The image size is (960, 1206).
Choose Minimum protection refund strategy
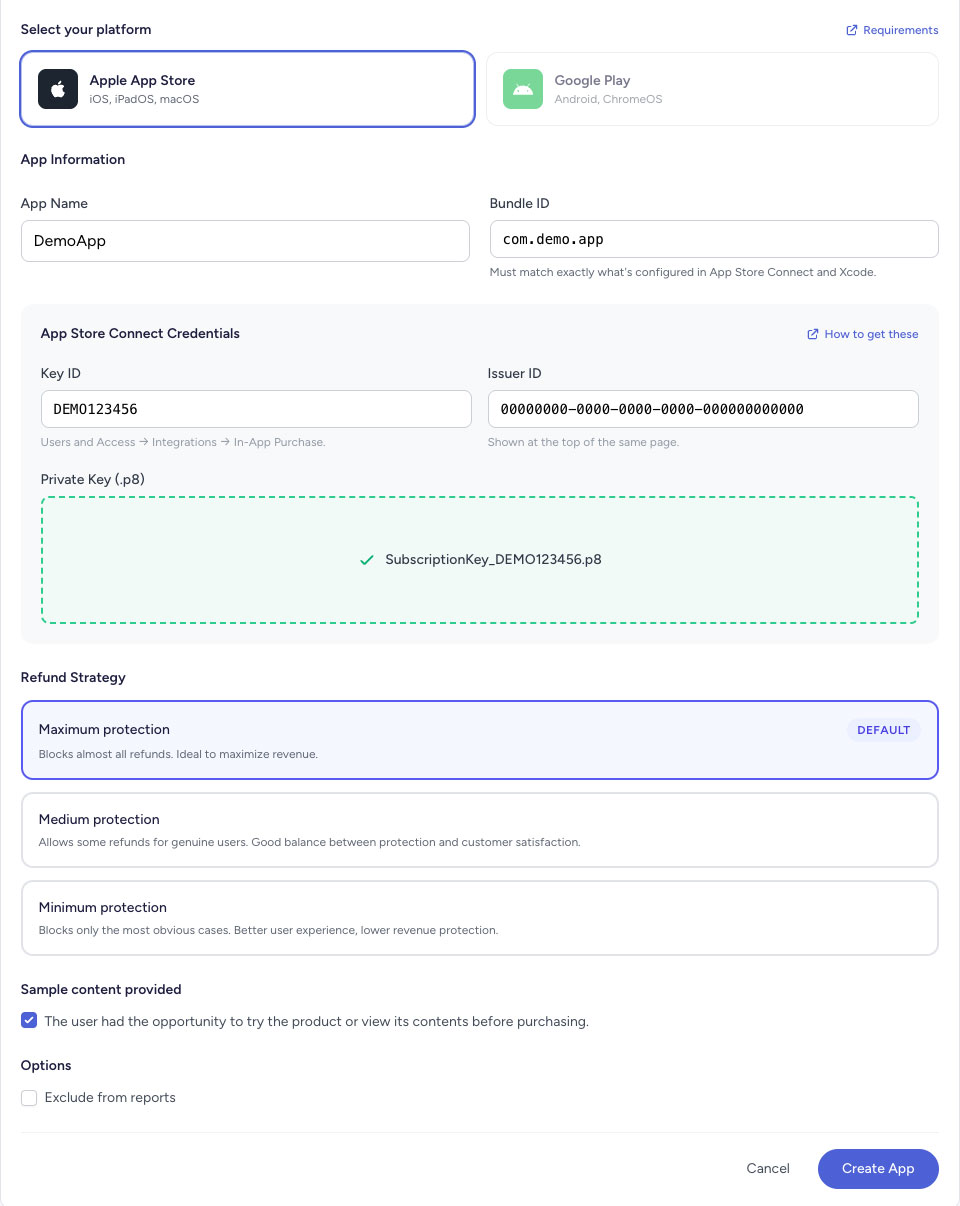coord(480,918)
